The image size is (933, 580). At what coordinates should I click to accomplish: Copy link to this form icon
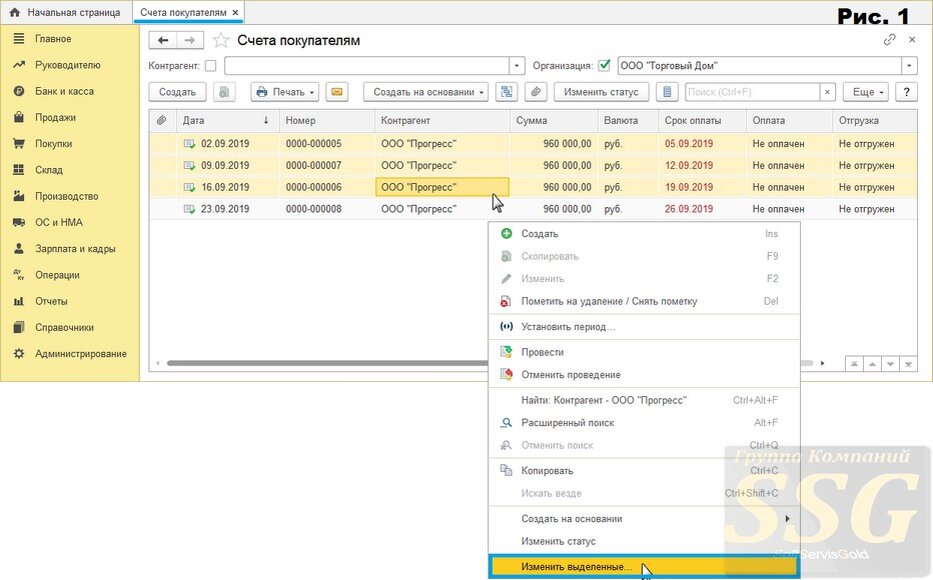coord(889,39)
